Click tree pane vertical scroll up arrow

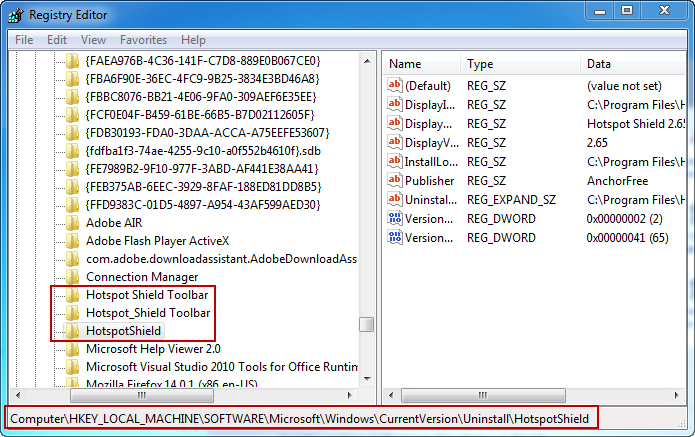coord(367,61)
